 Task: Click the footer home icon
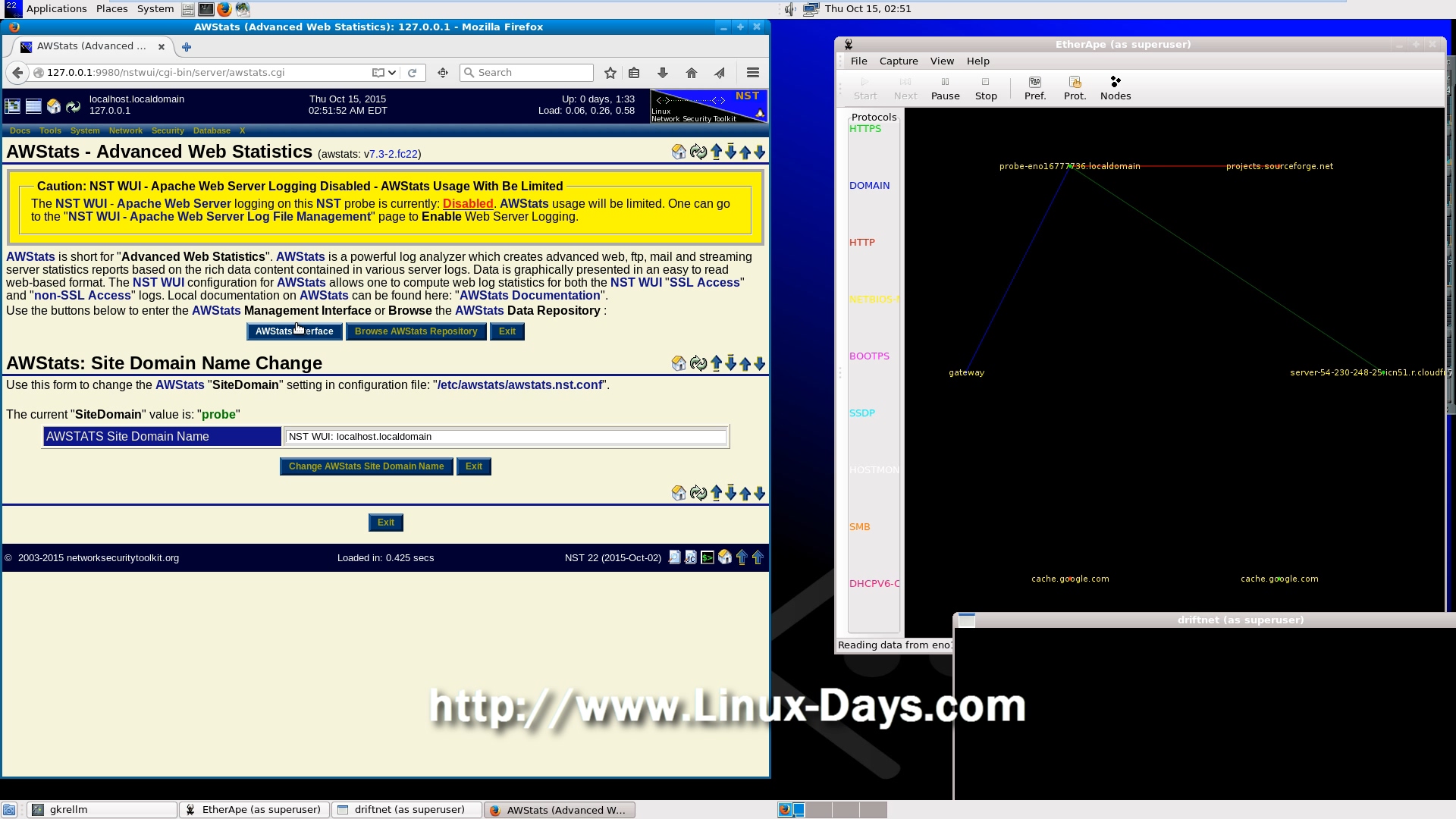[x=725, y=558]
